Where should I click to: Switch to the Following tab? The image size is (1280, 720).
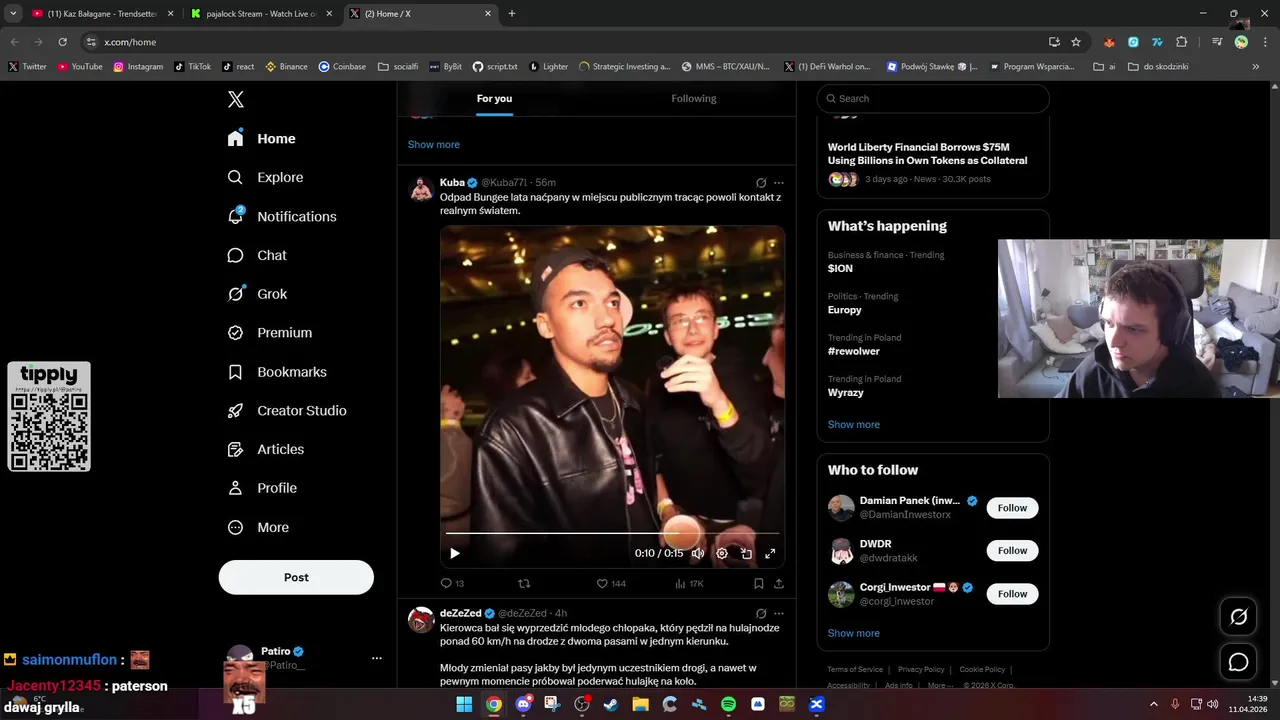[694, 98]
